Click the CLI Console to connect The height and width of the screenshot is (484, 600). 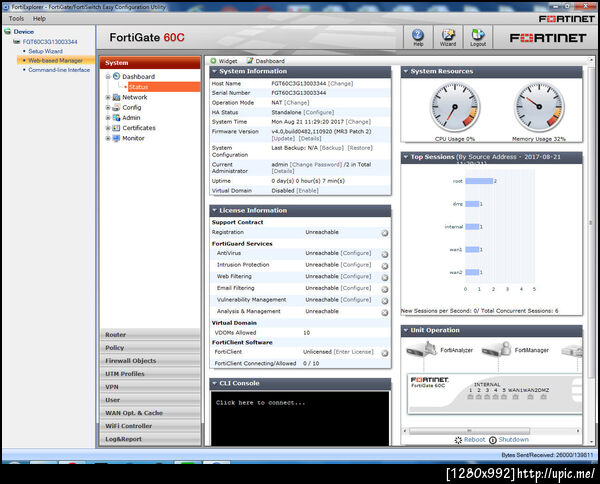[x=300, y=418]
